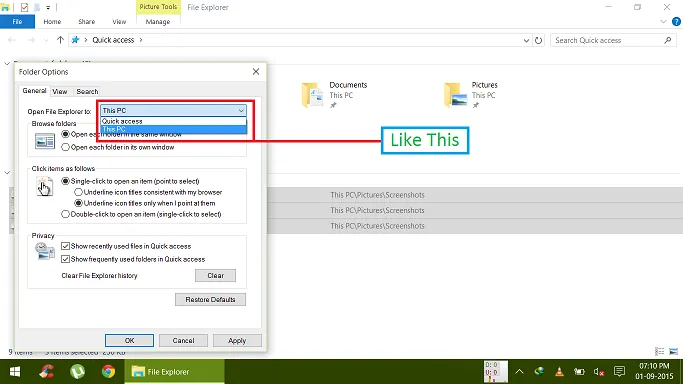Open the File Explorer help icon
This screenshot has width=683, height=384.
coord(676,21)
